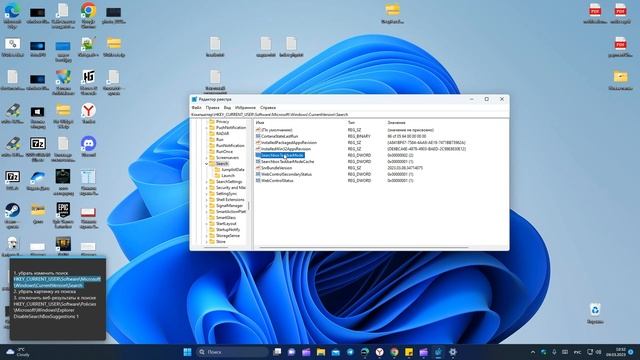Select the StorageSense key
The image size is (640, 360).
(x=228, y=236)
